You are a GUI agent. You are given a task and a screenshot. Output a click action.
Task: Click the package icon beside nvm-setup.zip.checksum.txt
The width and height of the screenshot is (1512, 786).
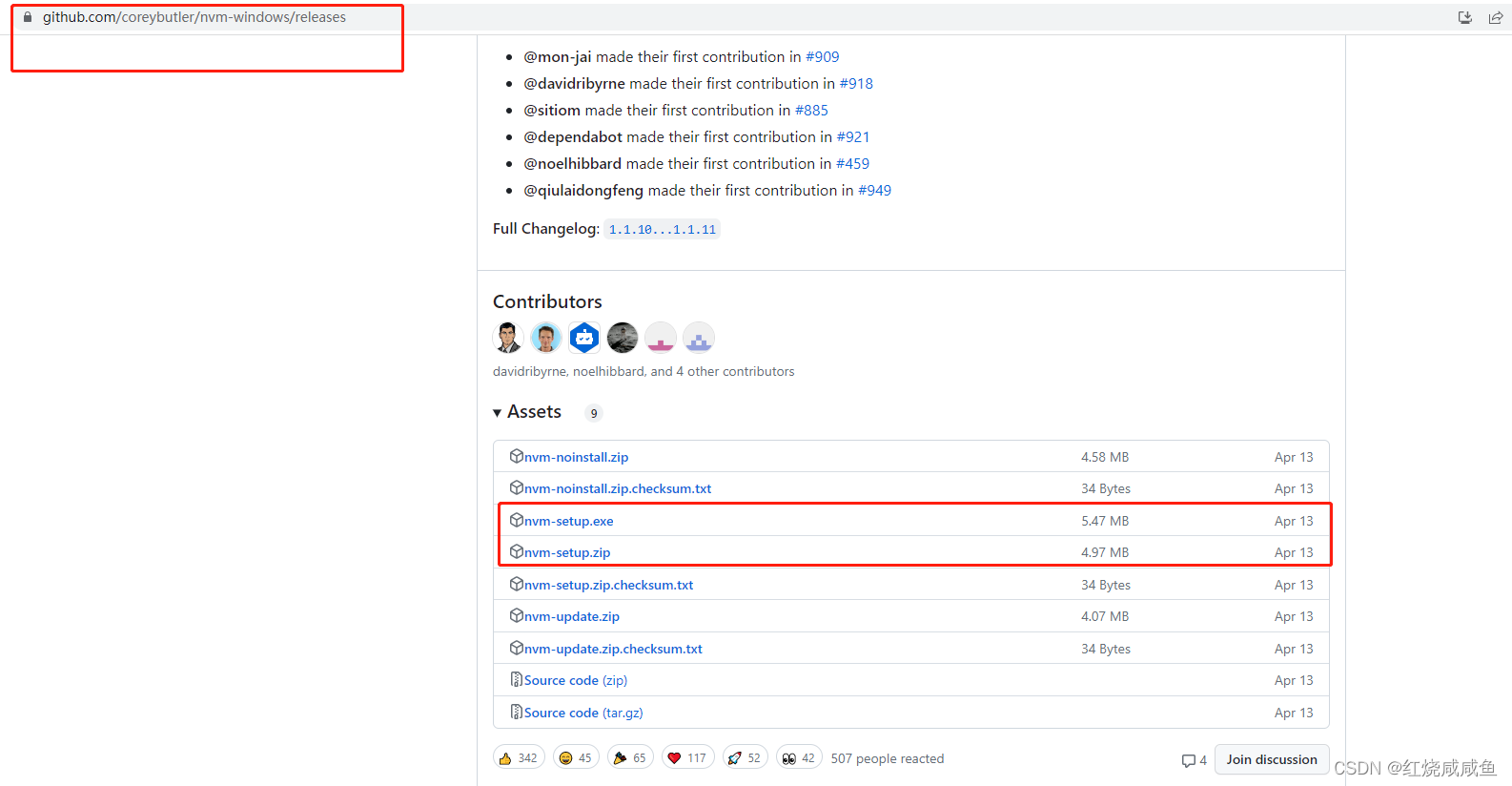click(517, 584)
